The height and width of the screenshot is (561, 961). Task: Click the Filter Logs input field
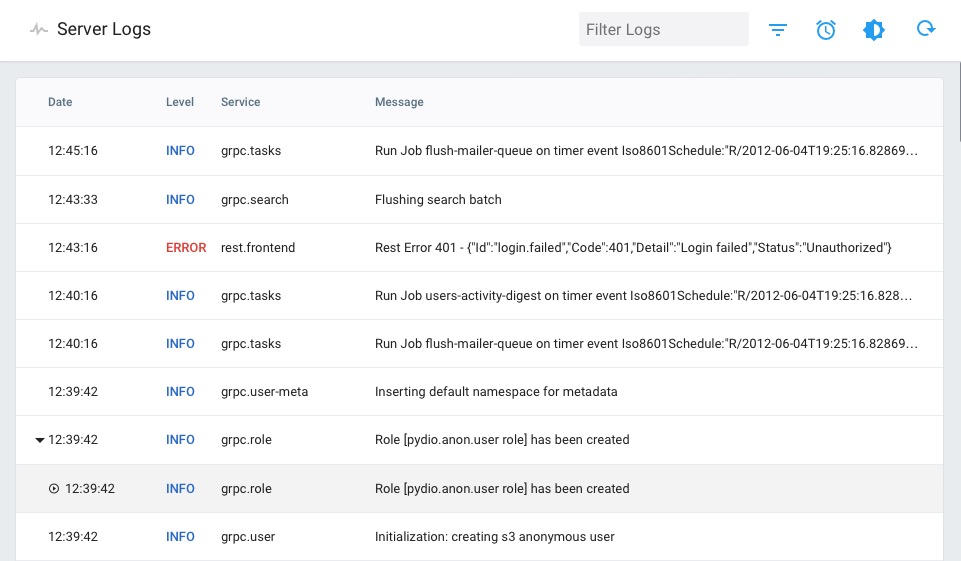tap(664, 29)
